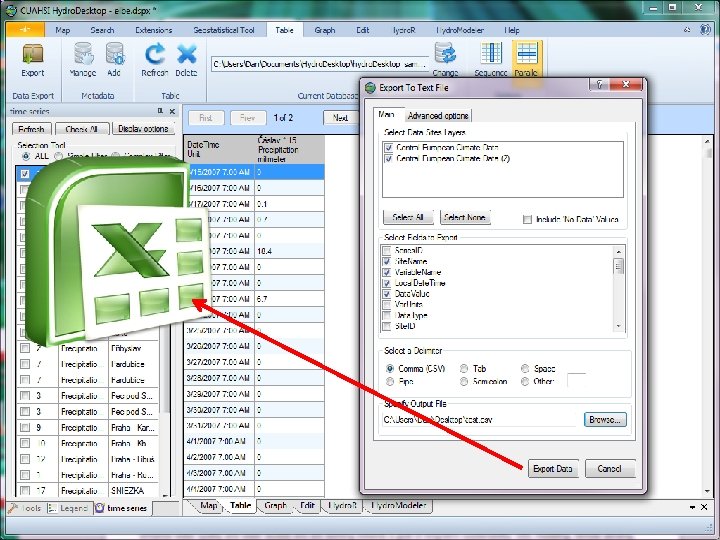Cancel the export dialog
Viewport: 720px width, 540px height.
point(610,468)
